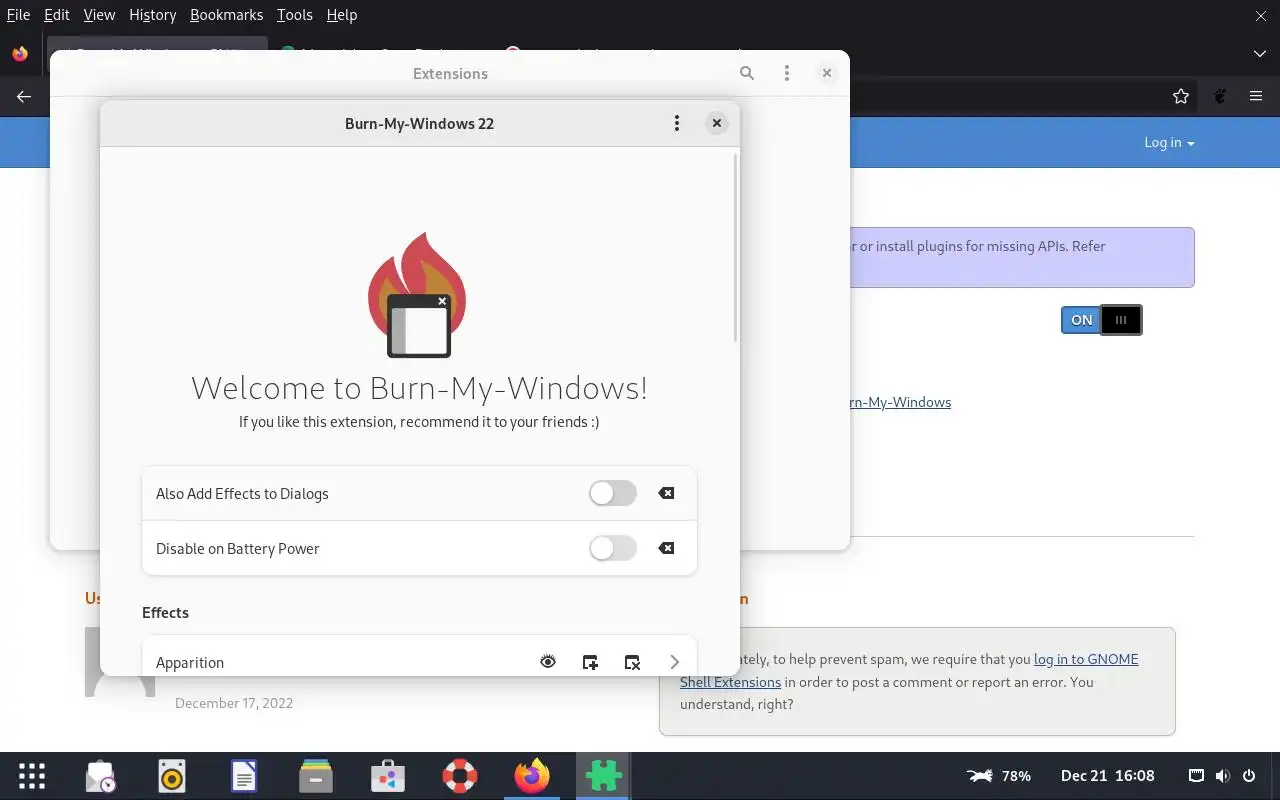Click 'Welcome to Burn-My-Windows!' heading

point(419,388)
